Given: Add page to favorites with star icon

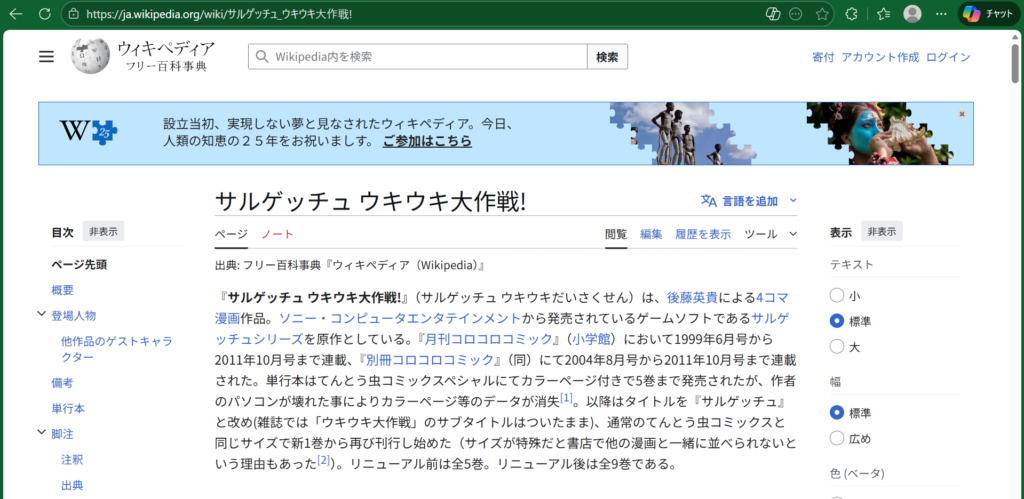Looking at the screenshot, I should pos(822,14).
